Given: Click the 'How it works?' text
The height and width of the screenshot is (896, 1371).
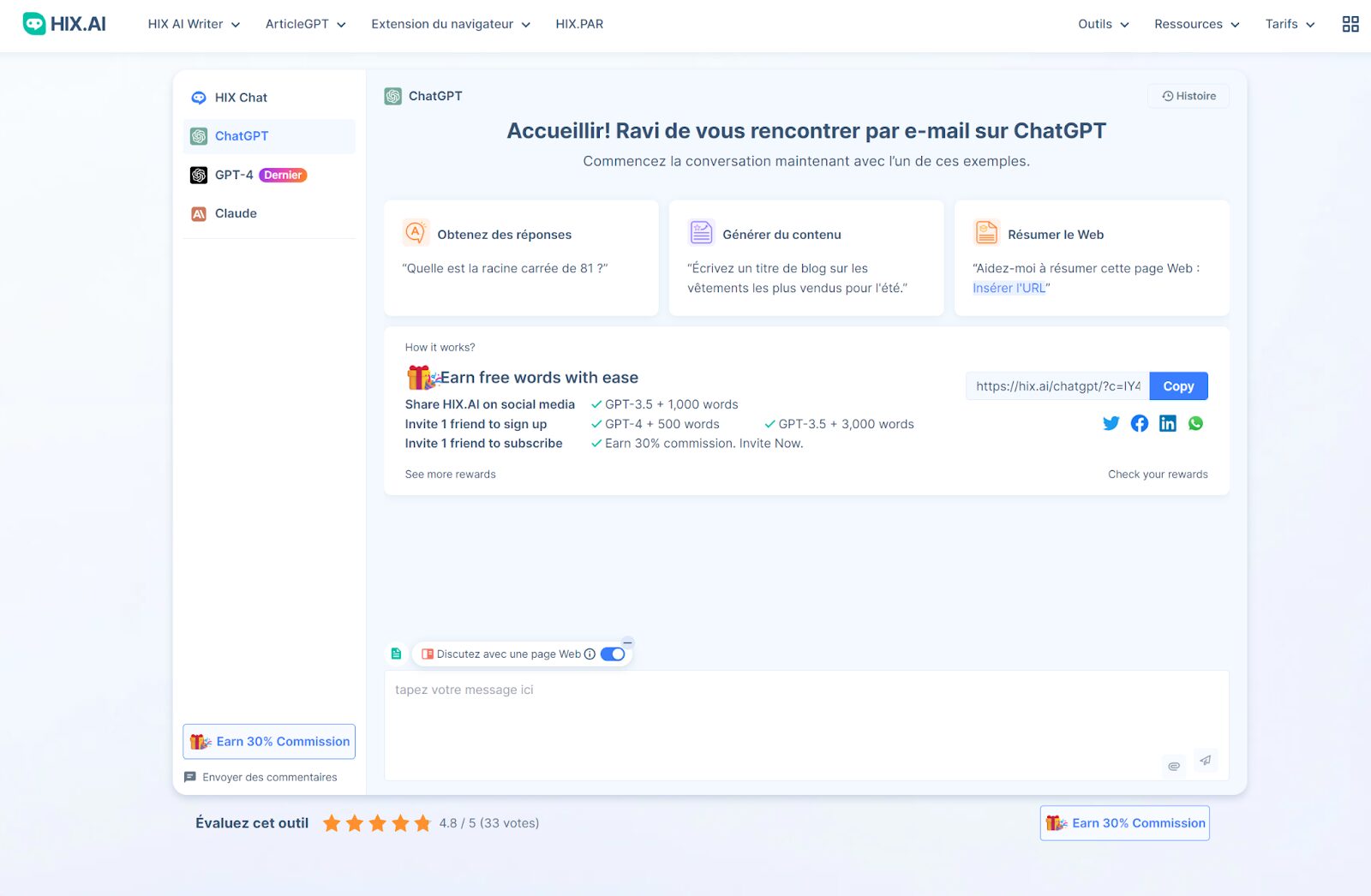Looking at the screenshot, I should click(x=440, y=347).
